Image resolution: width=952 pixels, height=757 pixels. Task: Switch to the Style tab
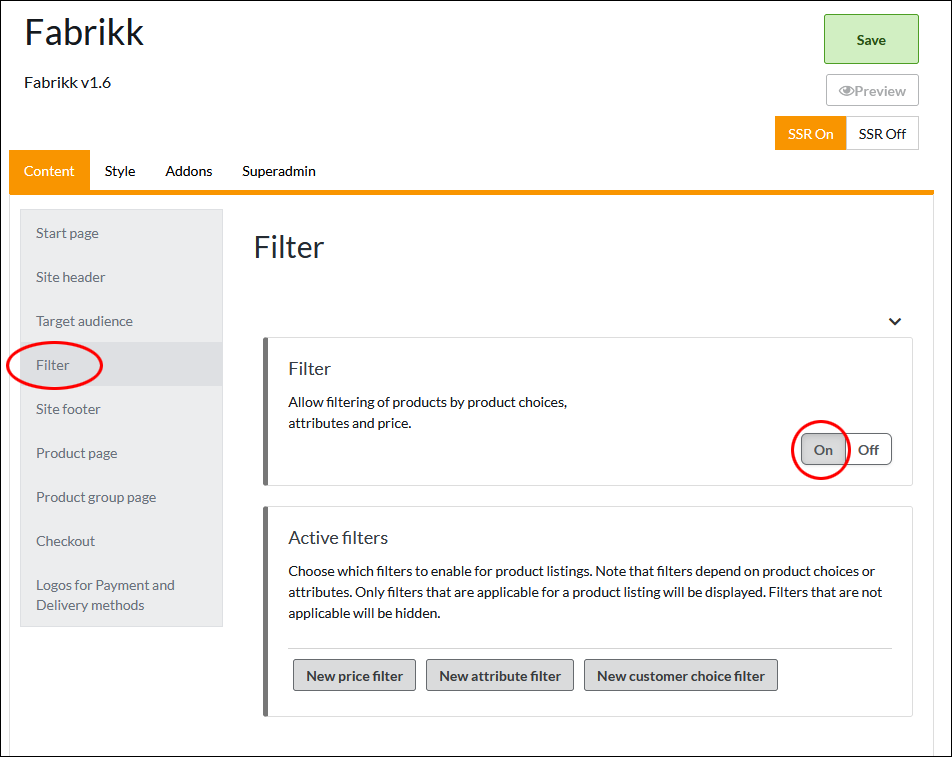120,171
